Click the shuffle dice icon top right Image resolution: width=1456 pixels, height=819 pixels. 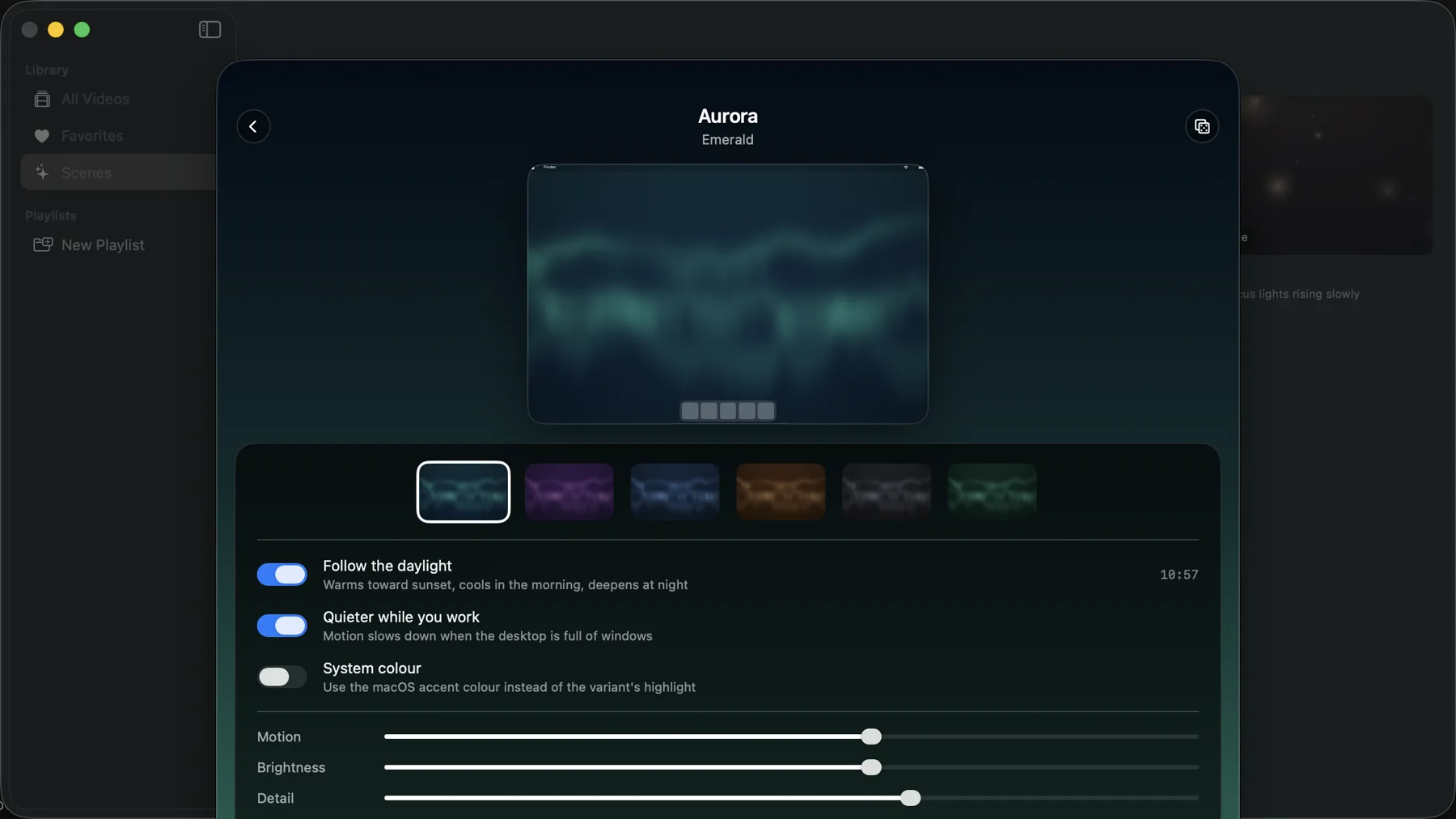(1202, 126)
